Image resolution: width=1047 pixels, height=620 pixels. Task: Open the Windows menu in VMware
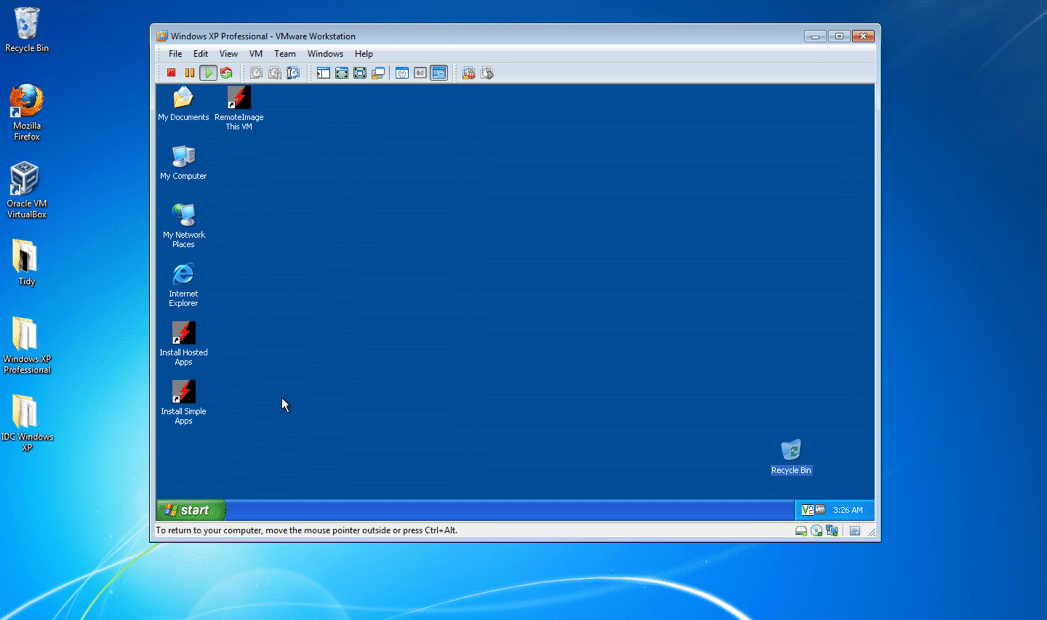[x=325, y=54]
